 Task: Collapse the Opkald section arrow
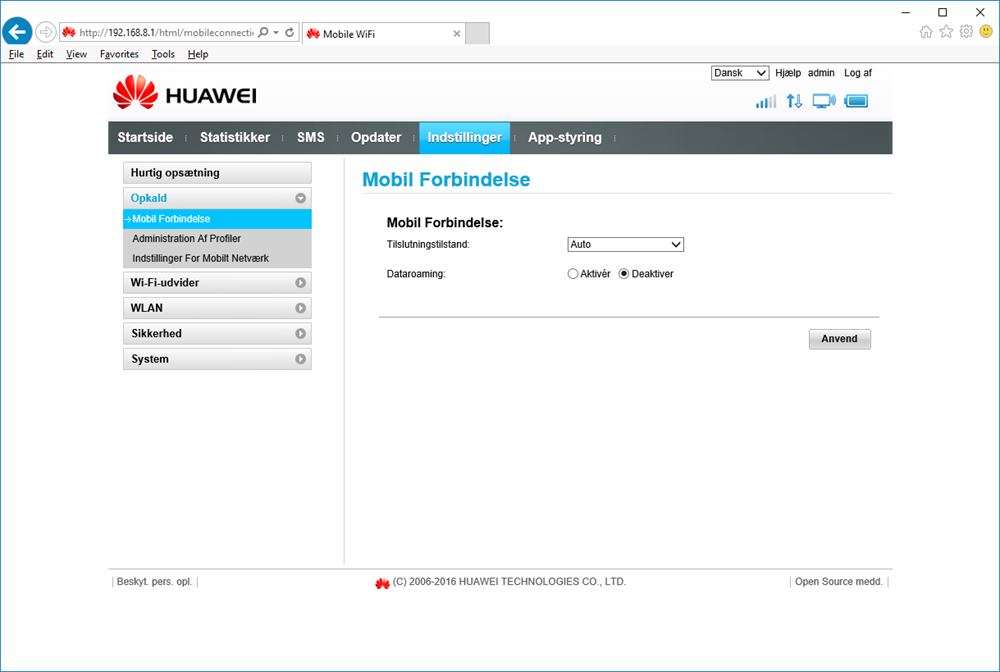click(x=300, y=198)
